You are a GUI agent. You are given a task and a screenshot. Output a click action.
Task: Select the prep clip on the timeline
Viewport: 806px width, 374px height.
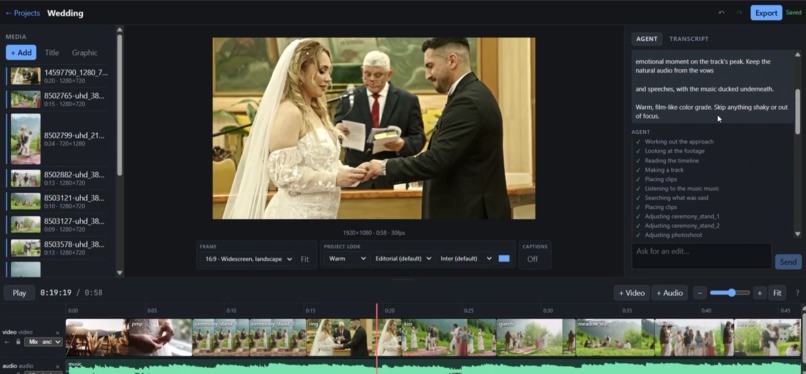tap(160, 338)
